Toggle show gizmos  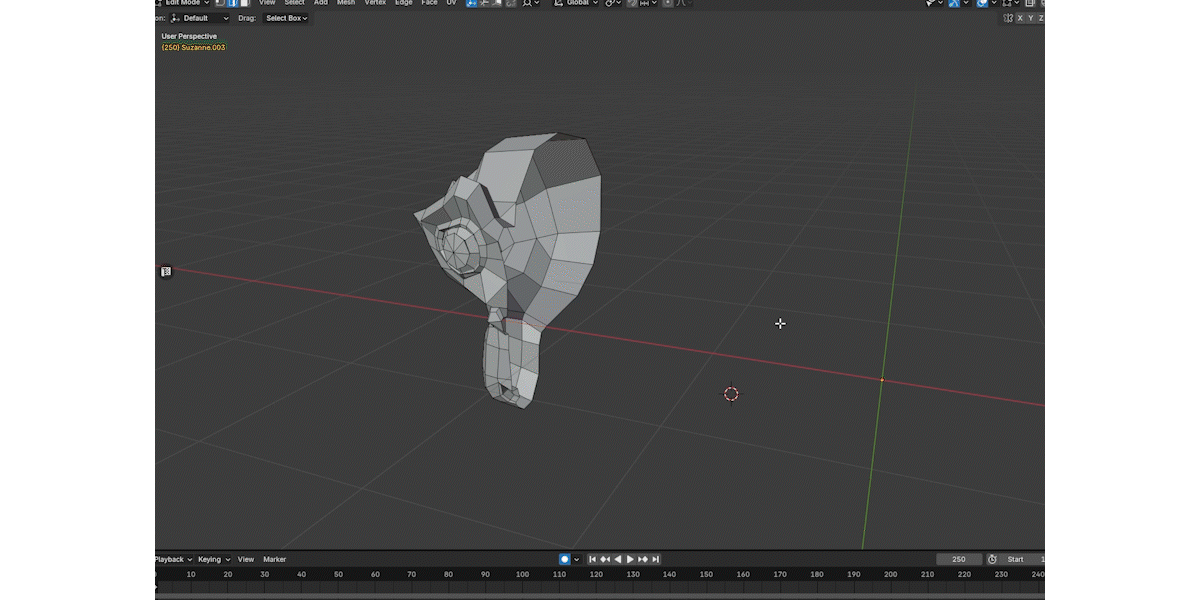[954, 3]
